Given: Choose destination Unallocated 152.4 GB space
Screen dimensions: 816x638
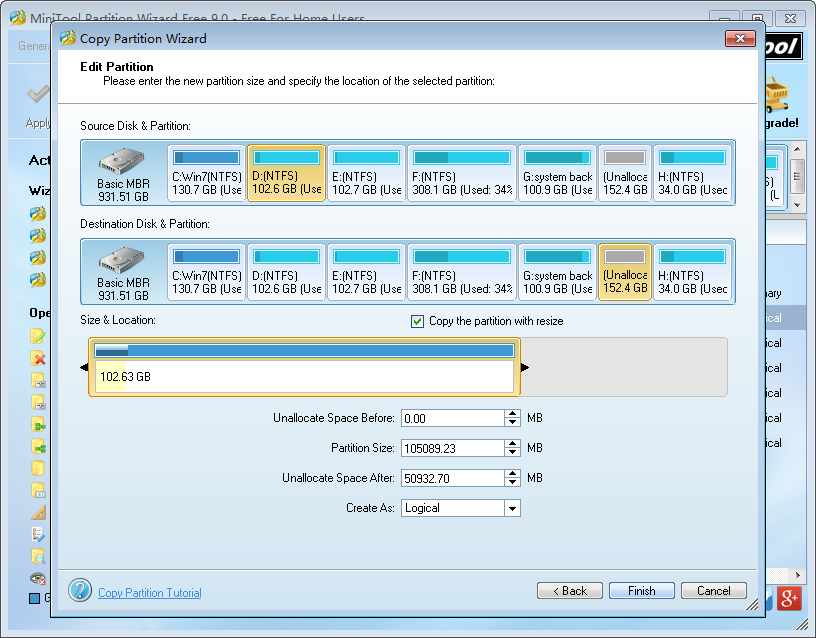Looking at the screenshot, I should click(x=625, y=272).
